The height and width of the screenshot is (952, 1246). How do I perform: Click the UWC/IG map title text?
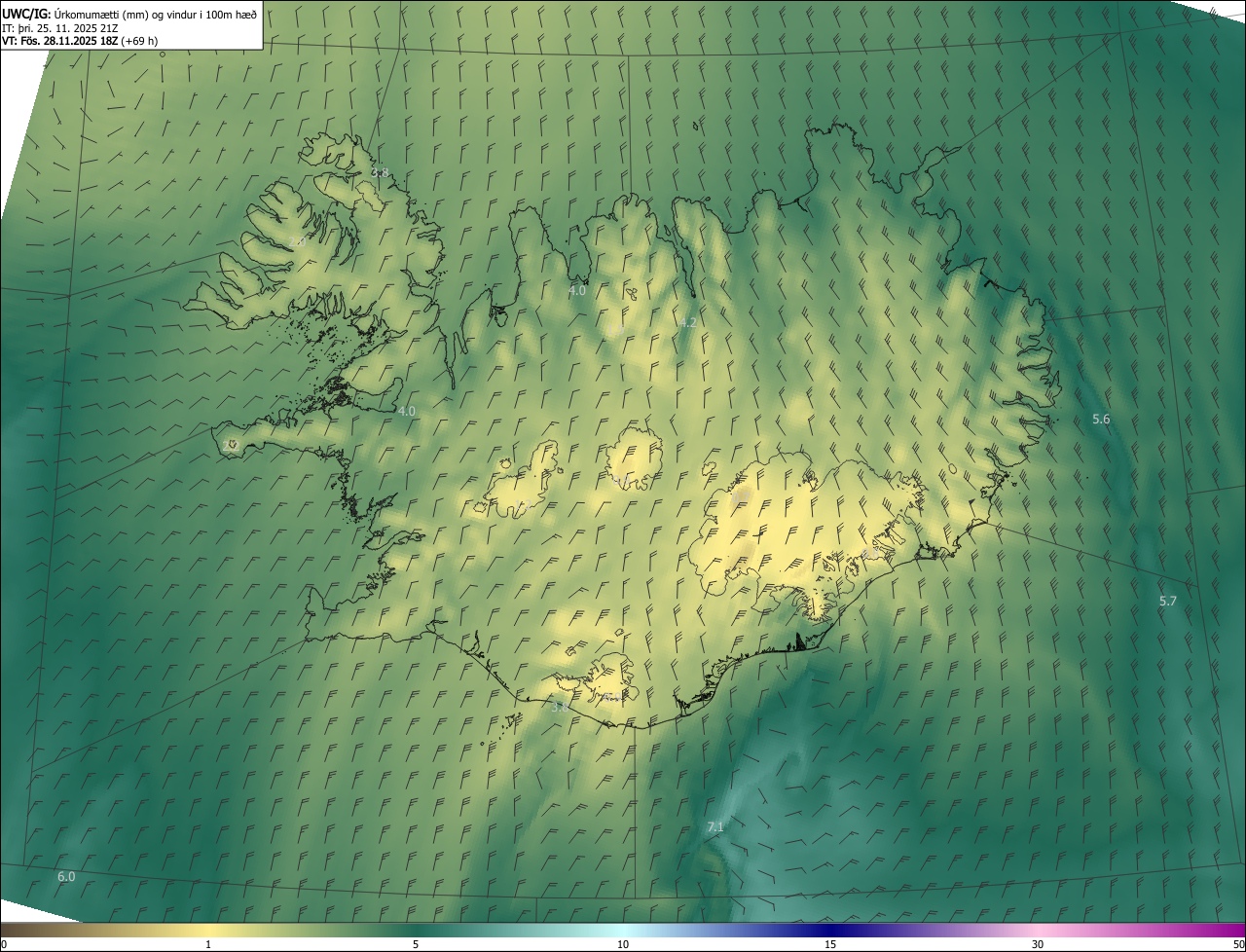pyautogui.click(x=129, y=14)
